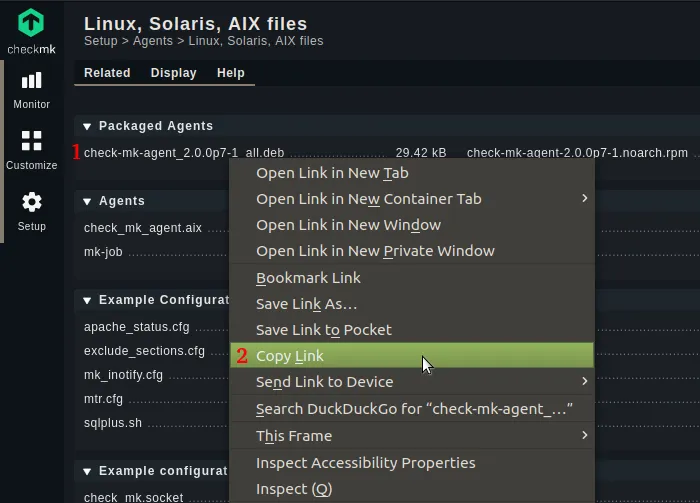Collapse the Agents section
Screen dimensions: 700x503
tap(87, 202)
